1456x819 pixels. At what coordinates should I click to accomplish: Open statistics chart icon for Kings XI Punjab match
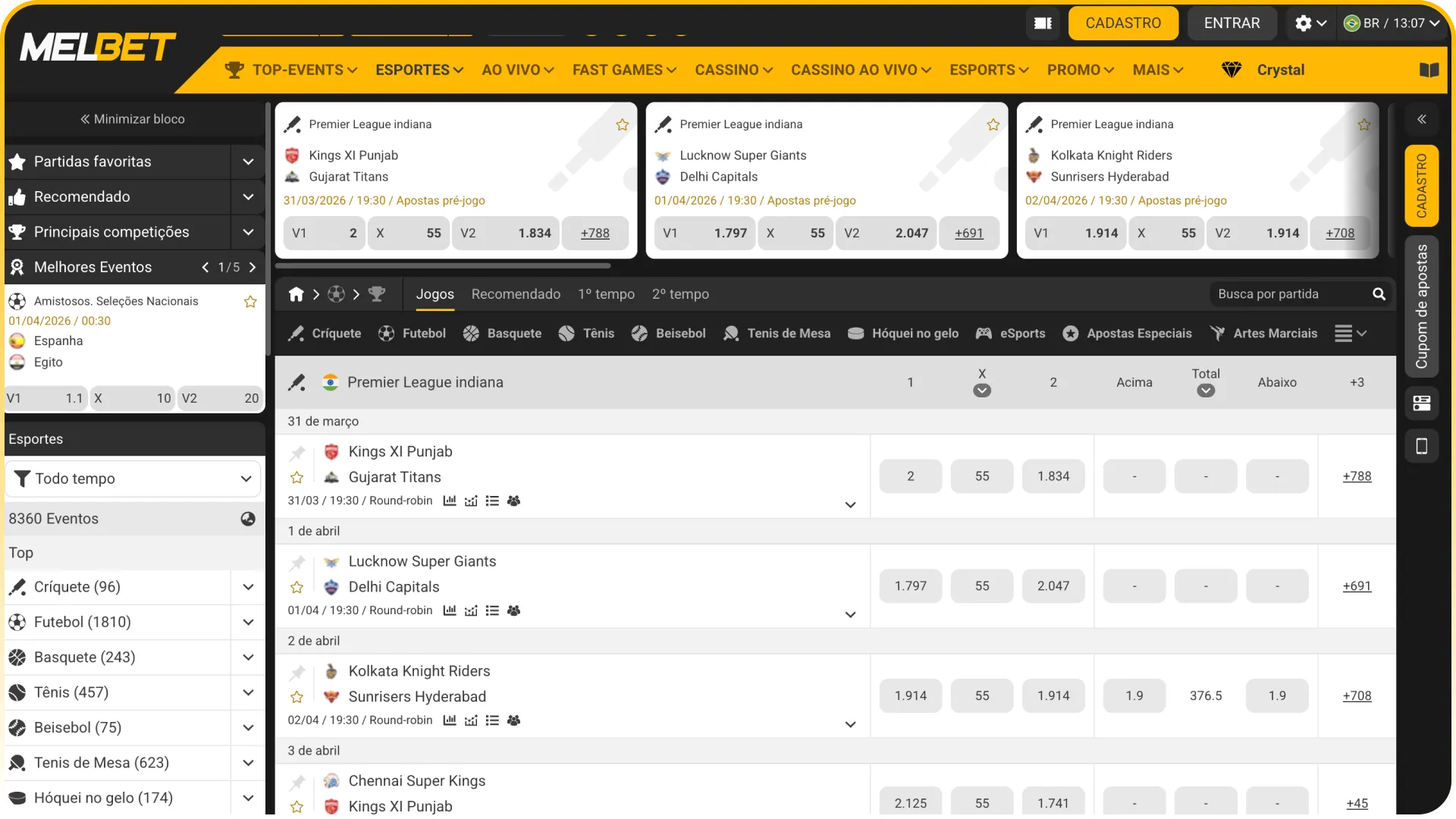tap(450, 500)
